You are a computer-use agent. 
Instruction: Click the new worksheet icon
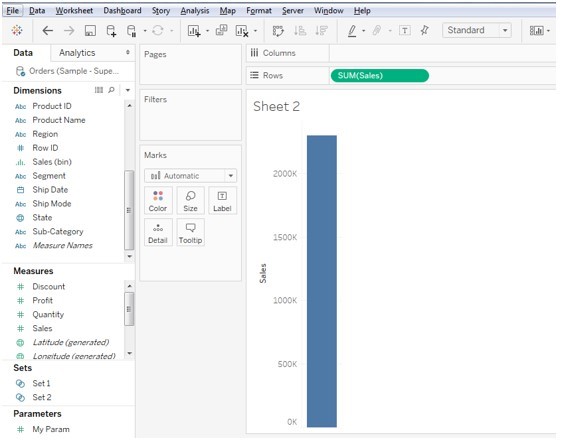coord(194,31)
